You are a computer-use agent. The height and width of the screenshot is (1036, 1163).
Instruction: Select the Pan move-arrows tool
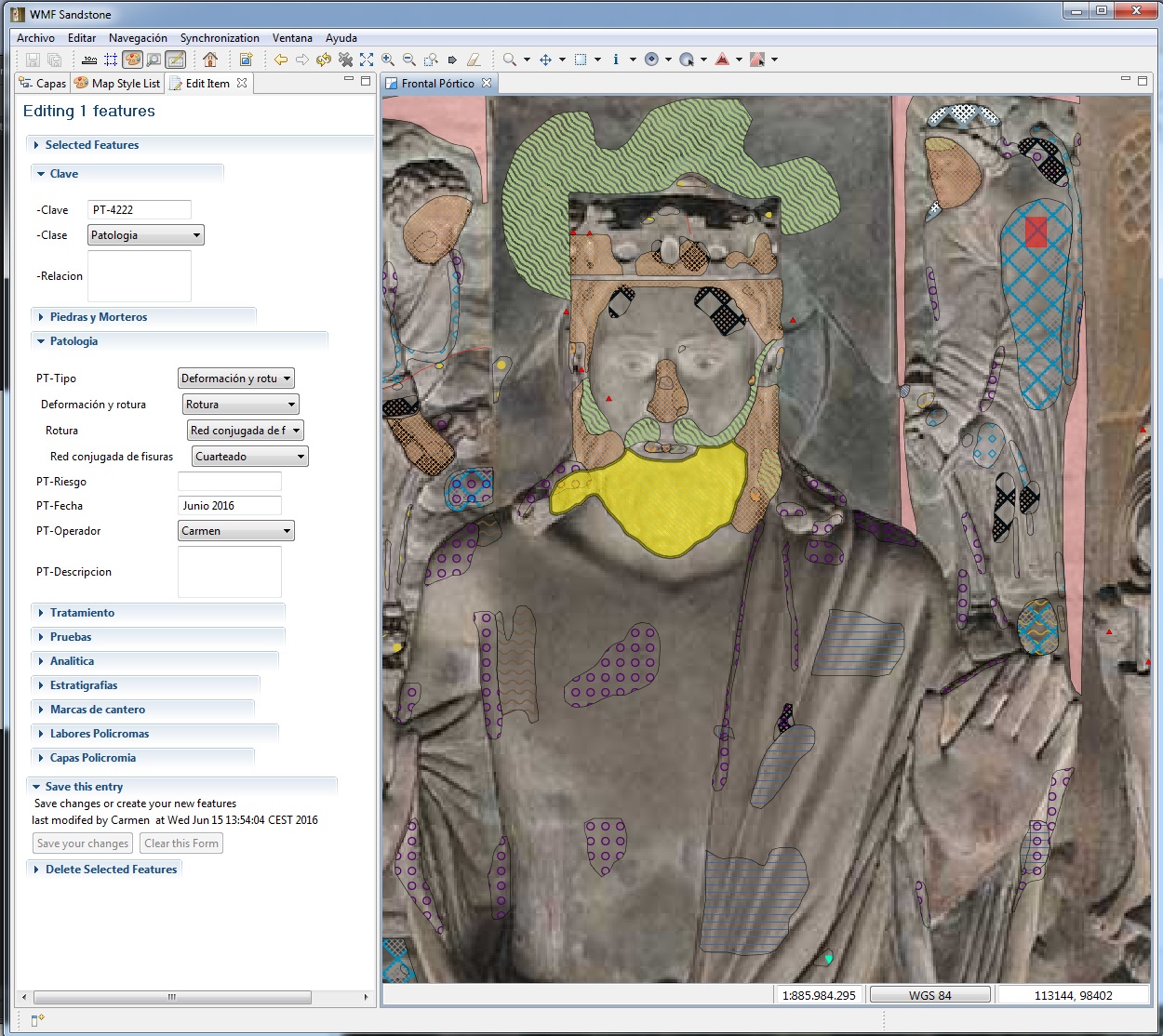(546, 60)
